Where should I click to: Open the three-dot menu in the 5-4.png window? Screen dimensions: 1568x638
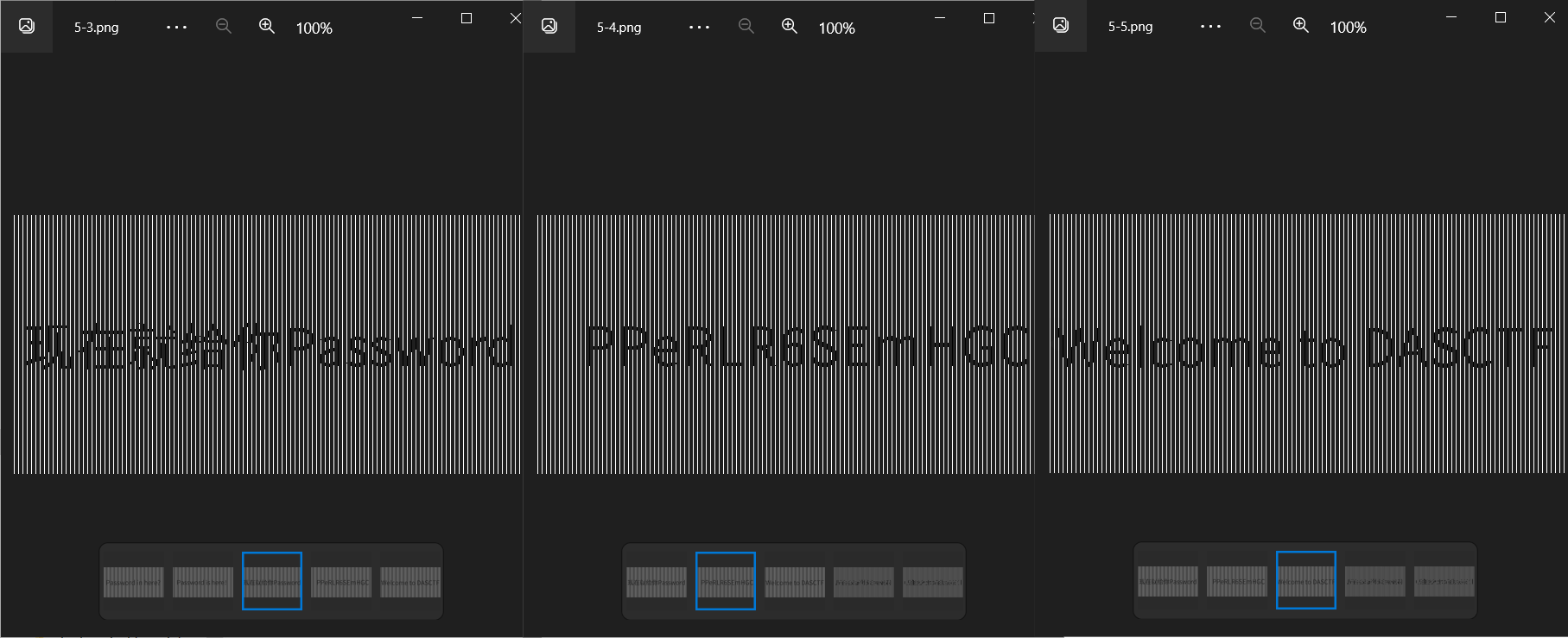pyautogui.click(x=699, y=27)
